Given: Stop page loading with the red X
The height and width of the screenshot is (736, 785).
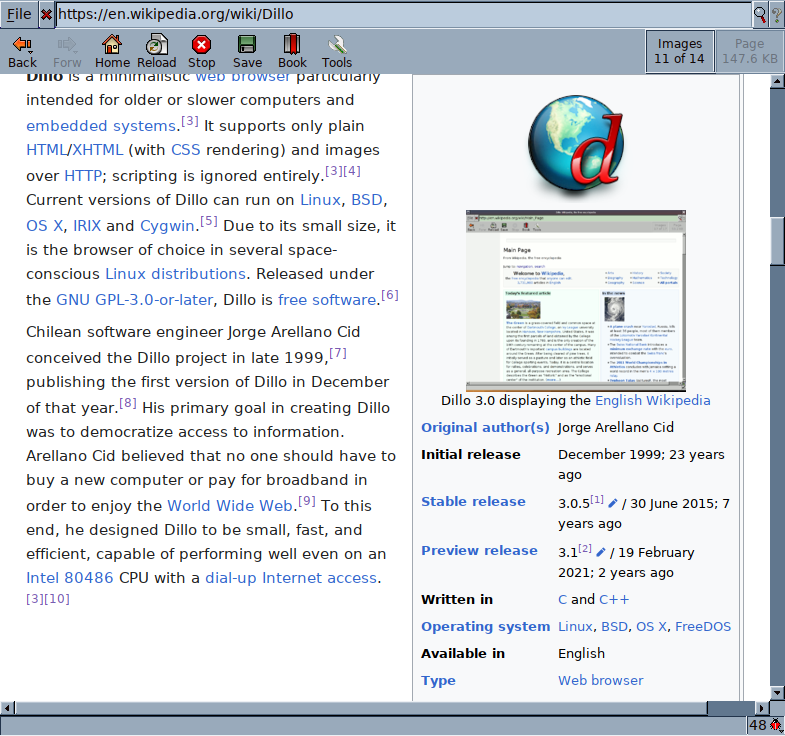Looking at the screenshot, I should coord(201,52).
